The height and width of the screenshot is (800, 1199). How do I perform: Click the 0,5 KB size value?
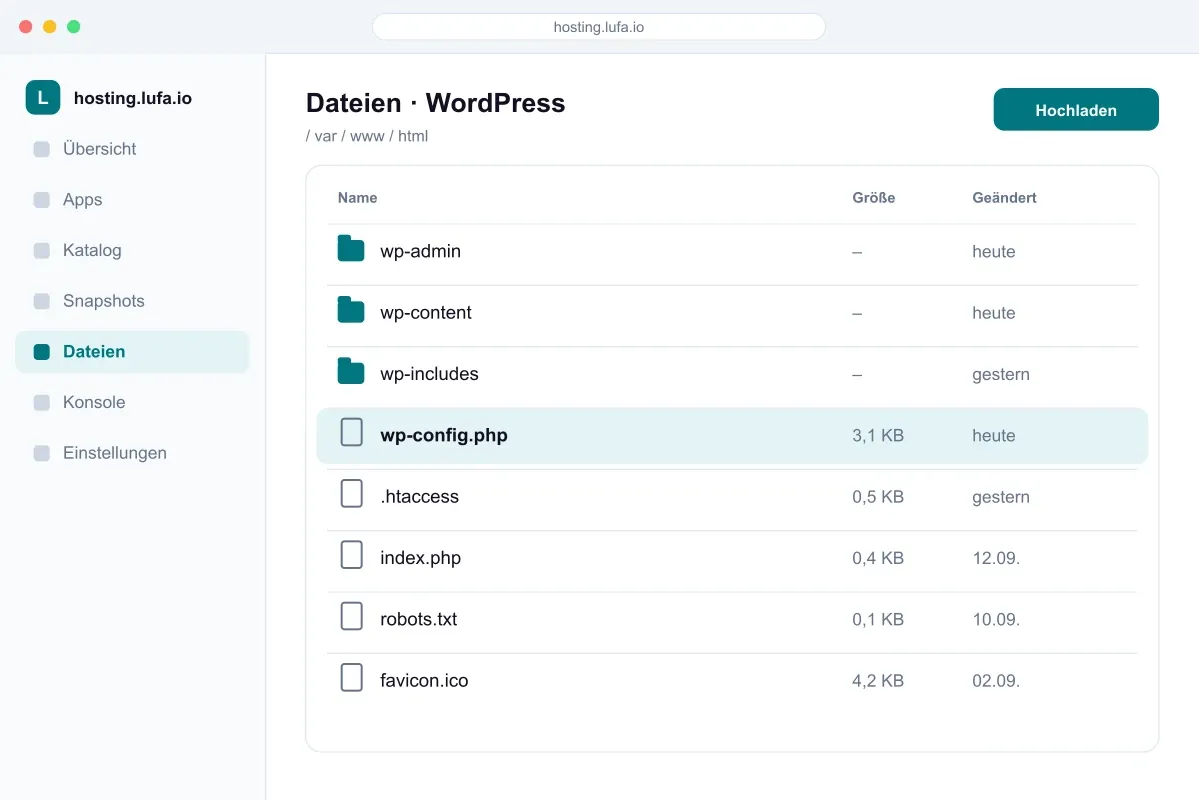878,496
